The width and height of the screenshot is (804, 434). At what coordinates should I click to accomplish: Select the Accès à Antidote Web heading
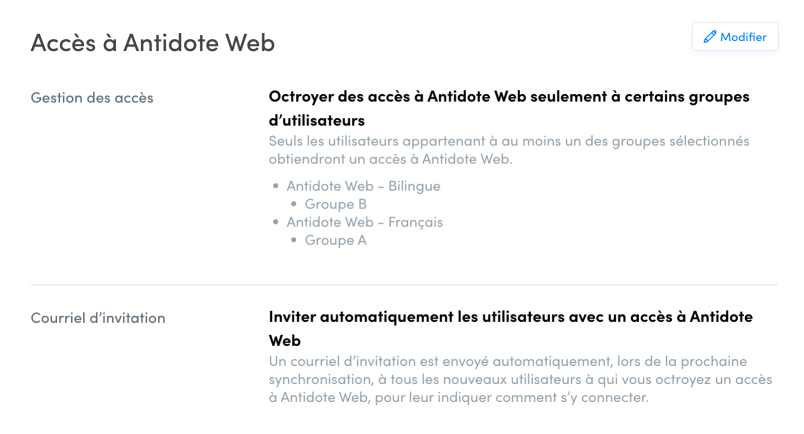pyautogui.click(x=153, y=43)
